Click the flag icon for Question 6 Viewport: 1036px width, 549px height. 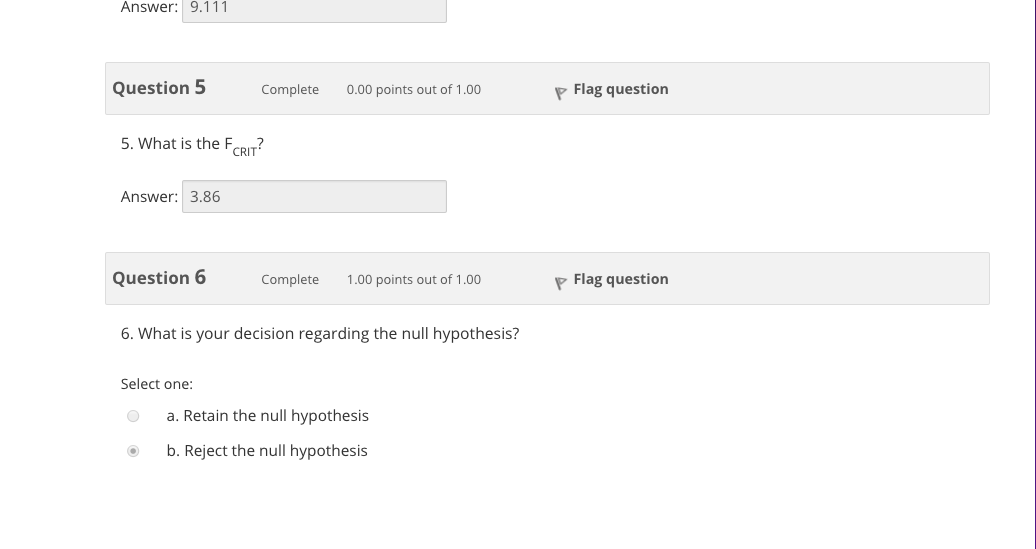[560, 281]
